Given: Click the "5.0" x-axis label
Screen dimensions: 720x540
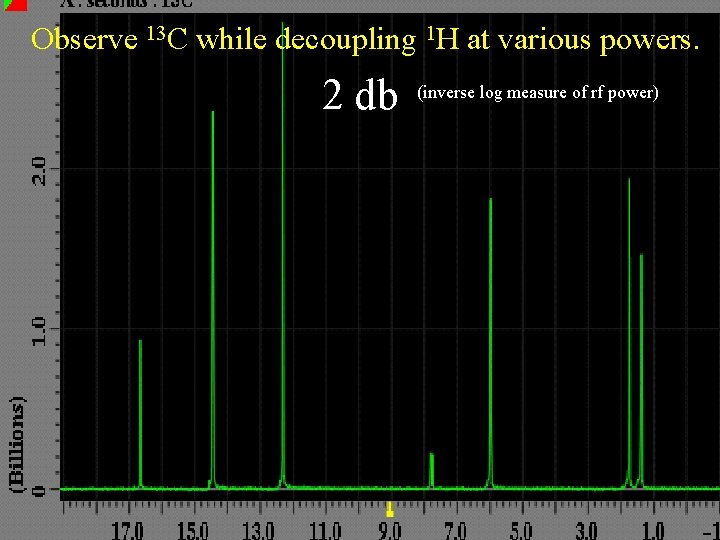Looking at the screenshot, I should coord(521,532).
